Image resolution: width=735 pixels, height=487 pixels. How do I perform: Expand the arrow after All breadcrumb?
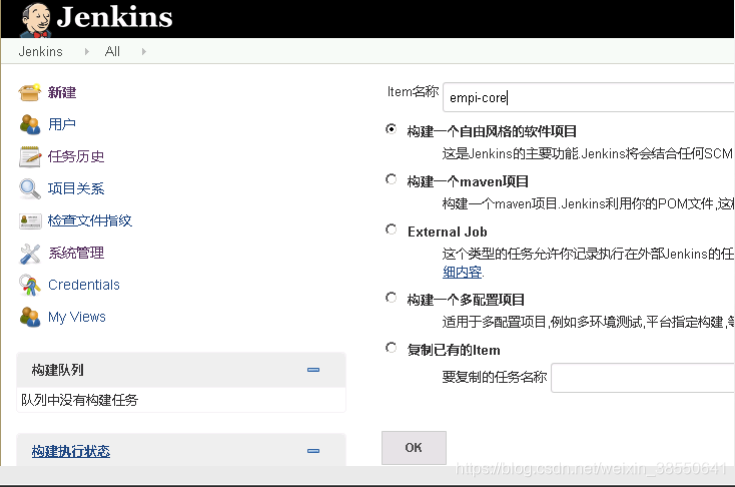point(144,52)
